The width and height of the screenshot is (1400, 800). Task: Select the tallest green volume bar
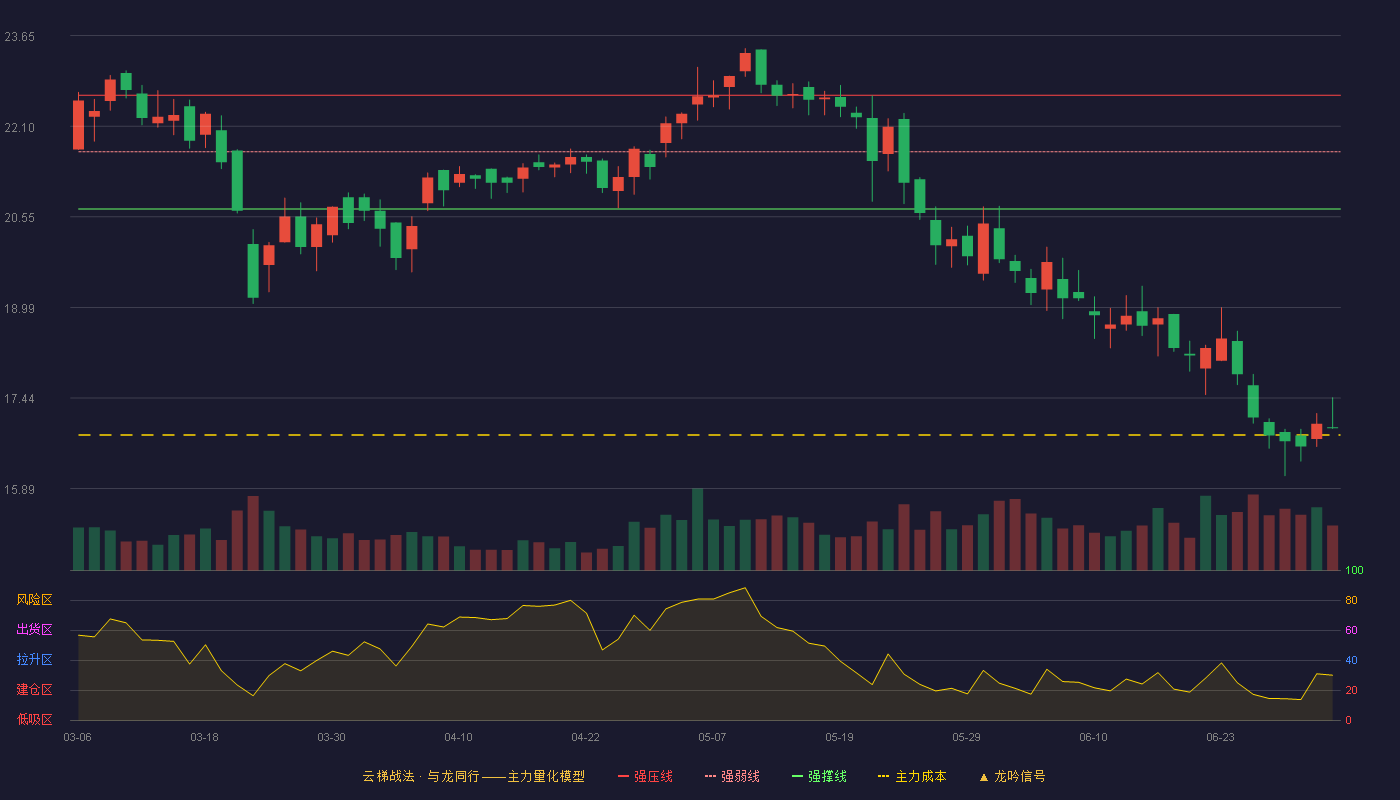point(697,530)
